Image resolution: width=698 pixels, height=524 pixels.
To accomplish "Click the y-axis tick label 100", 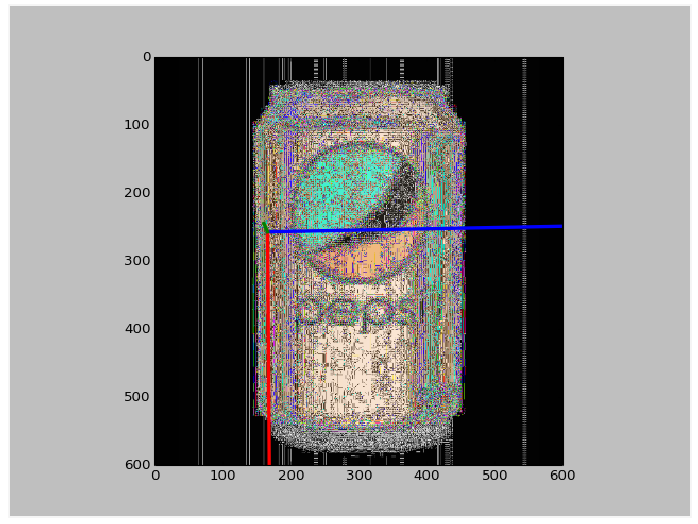I will 137,125.
